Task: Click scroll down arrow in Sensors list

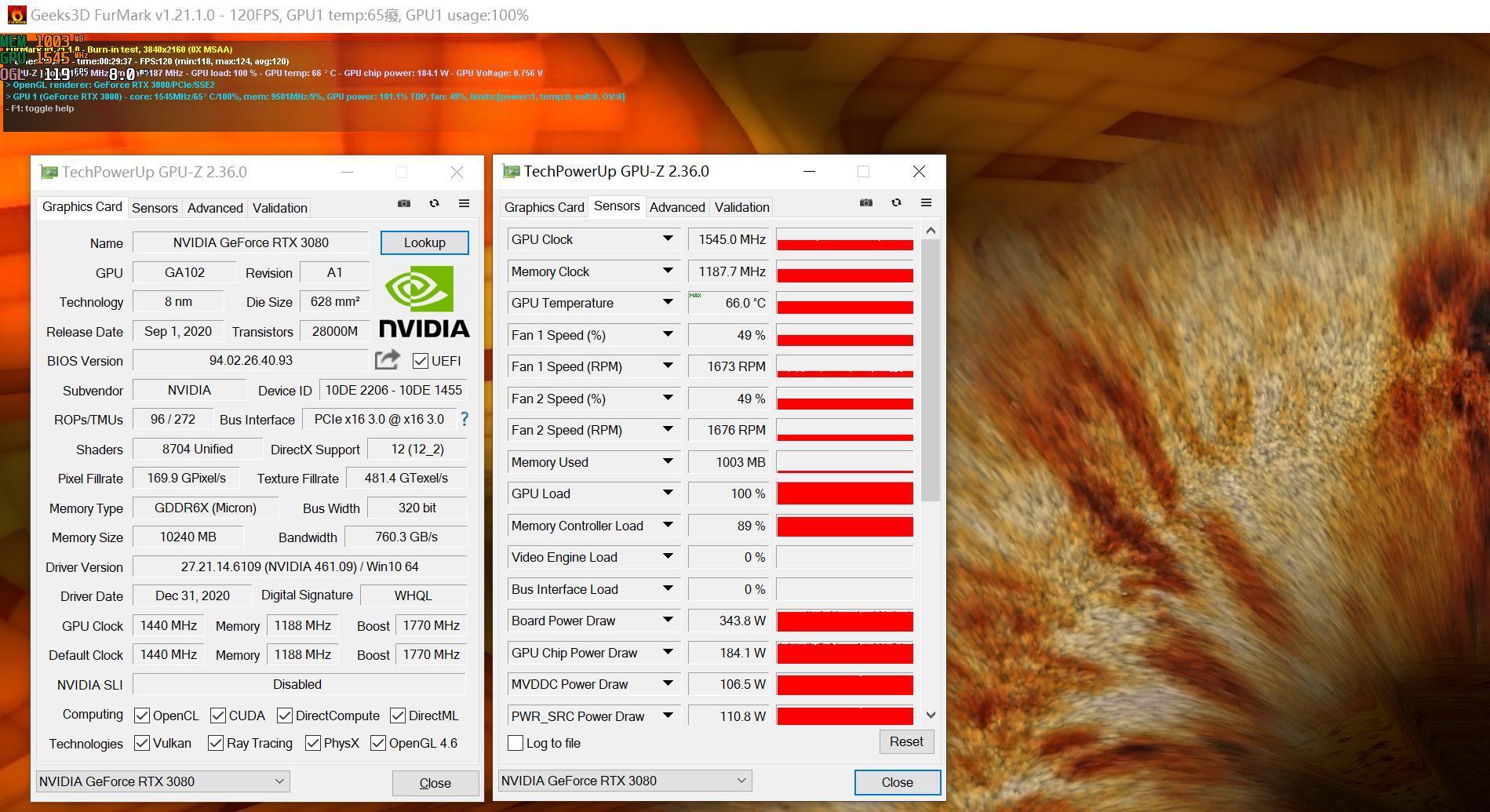Action: tap(931, 715)
